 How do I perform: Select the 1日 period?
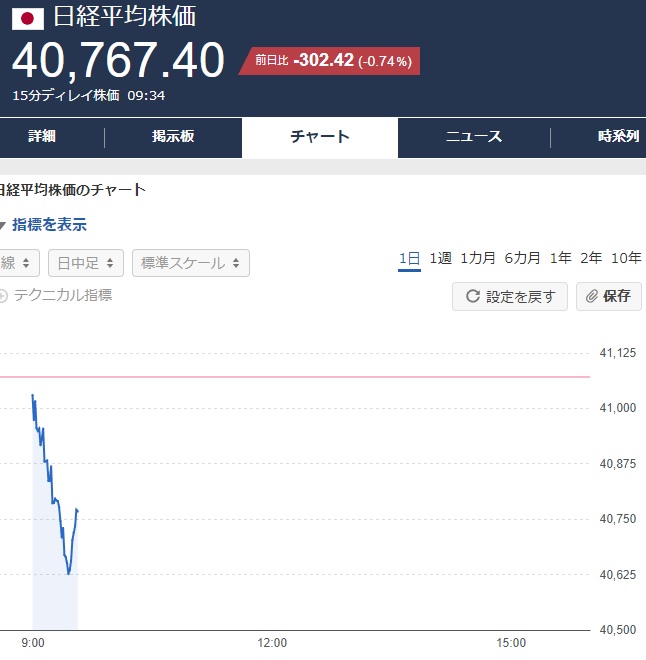pos(409,258)
